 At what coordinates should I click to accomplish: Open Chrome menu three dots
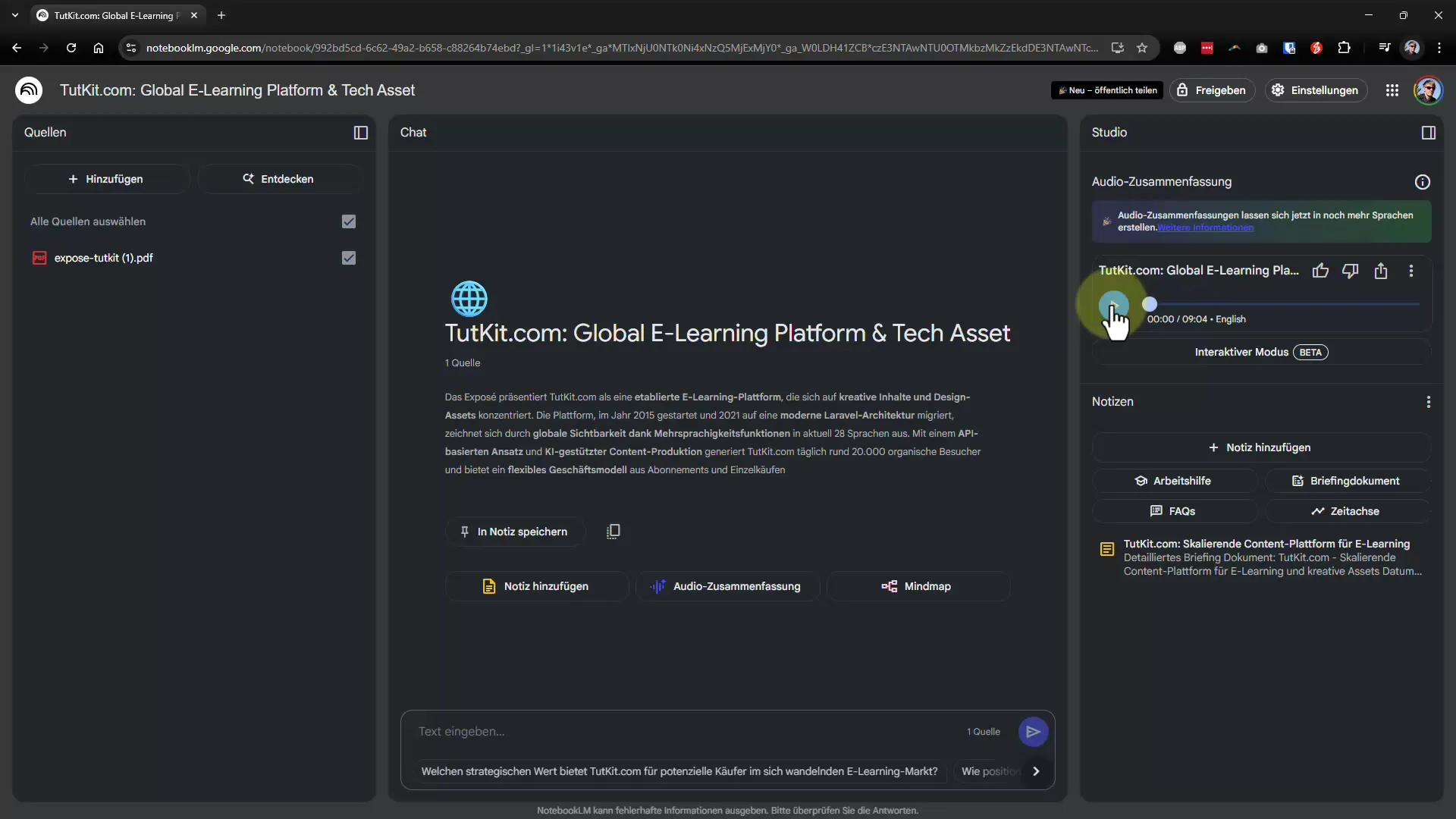click(1439, 48)
